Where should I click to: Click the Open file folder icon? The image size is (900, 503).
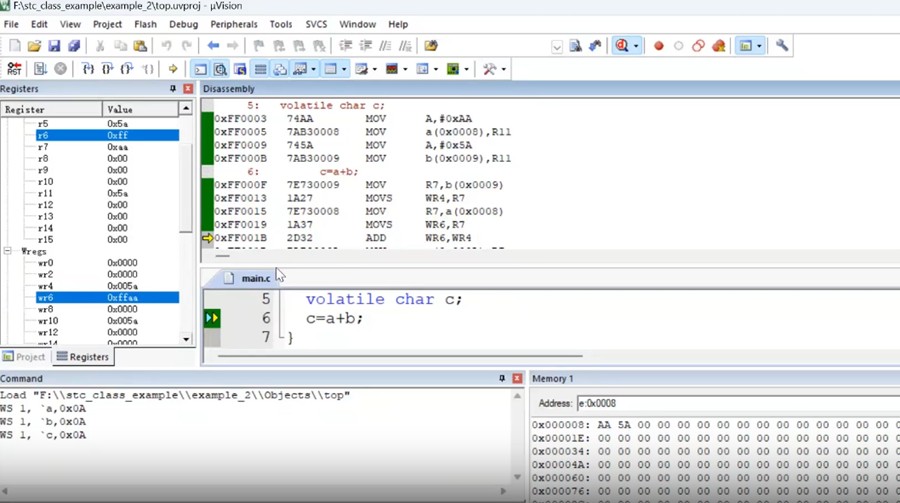(34, 46)
